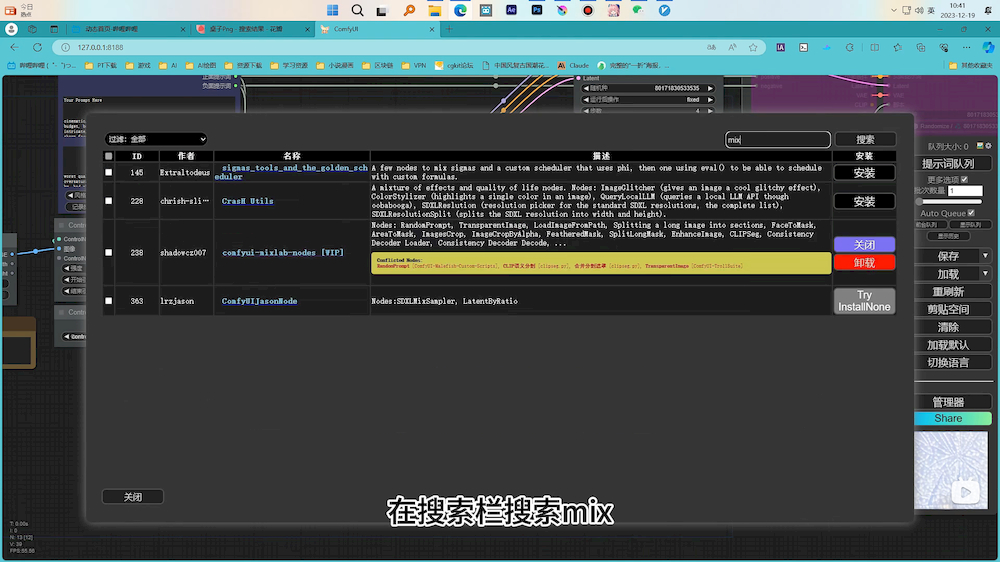
Task: Adjust the batch count slider
Action: (921, 201)
